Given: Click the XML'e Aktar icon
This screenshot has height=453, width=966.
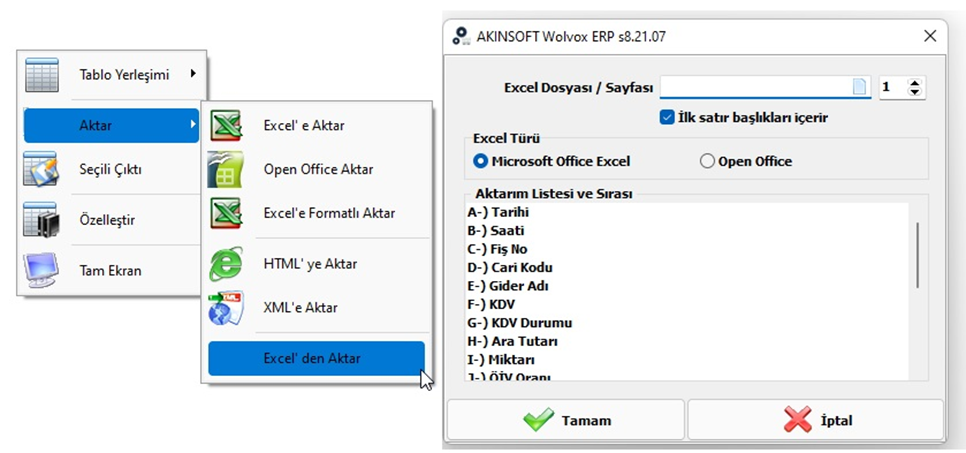Looking at the screenshot, I should [x=225, y=308].
